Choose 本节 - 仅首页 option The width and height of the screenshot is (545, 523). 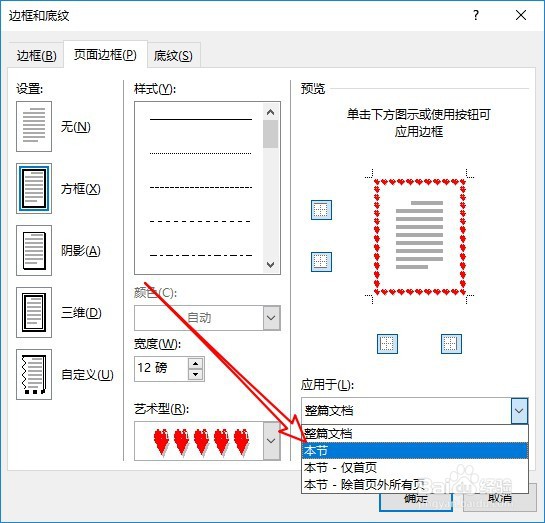tap(415, 468)
